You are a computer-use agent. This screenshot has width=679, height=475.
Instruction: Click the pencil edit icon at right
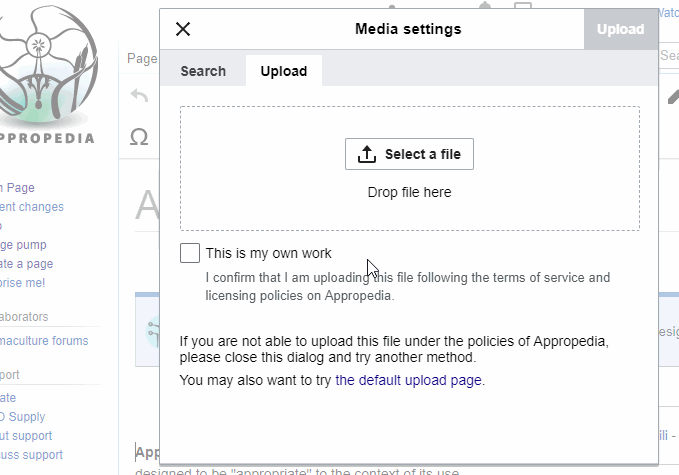[673, 97]
